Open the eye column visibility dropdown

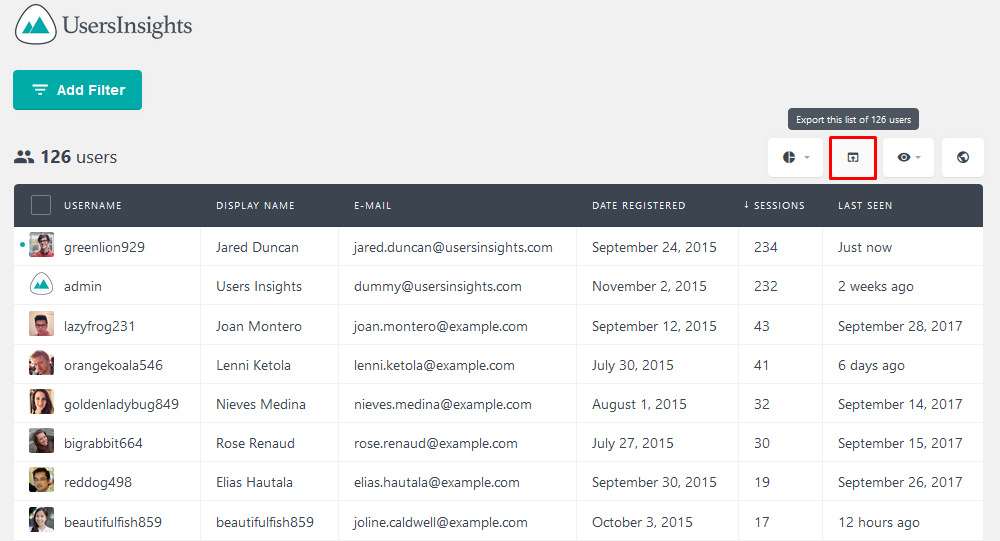pyautogui.click(x=908, y=158)
